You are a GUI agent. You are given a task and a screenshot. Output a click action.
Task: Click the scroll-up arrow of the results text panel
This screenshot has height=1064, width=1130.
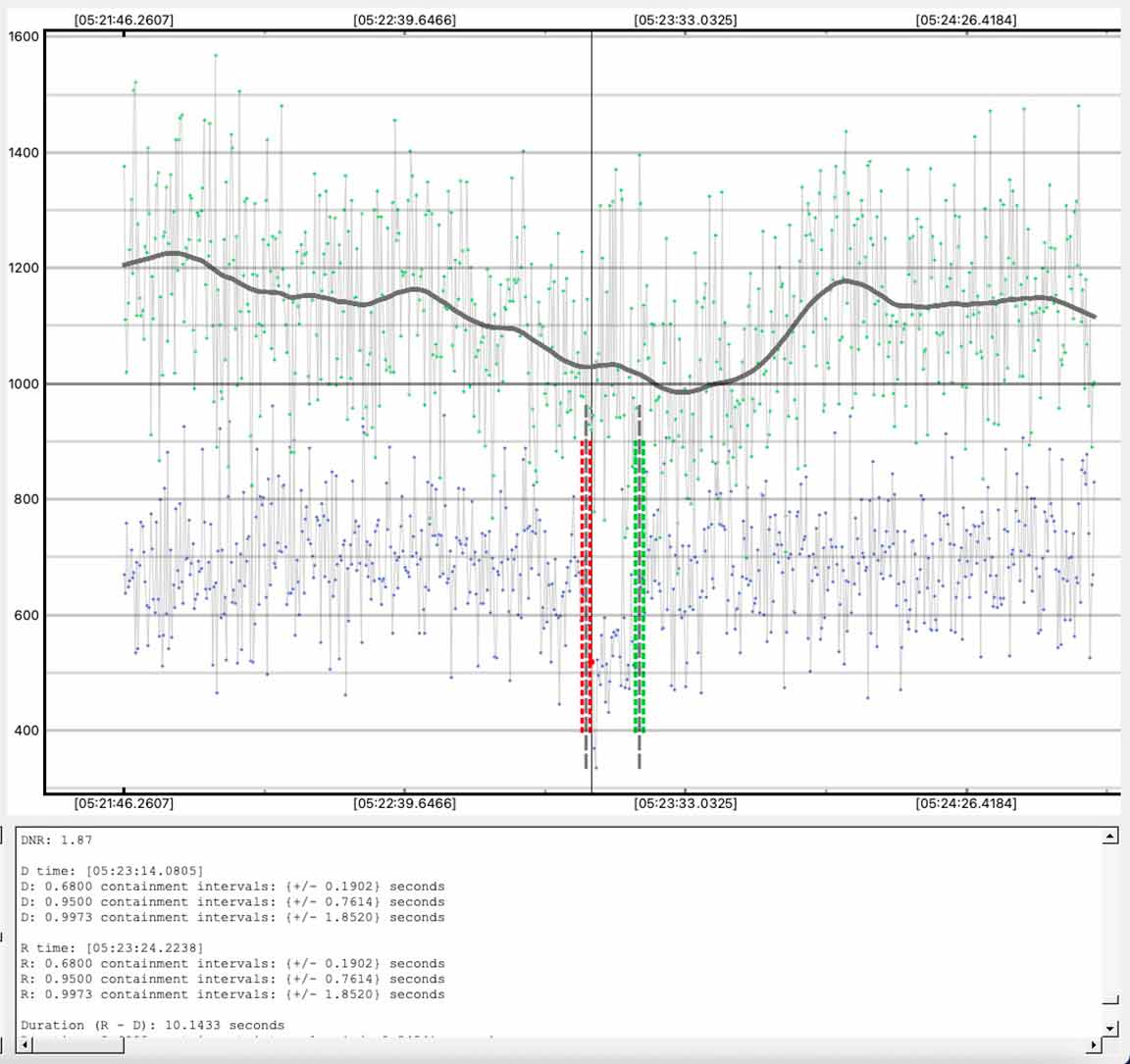point(1110,836)
